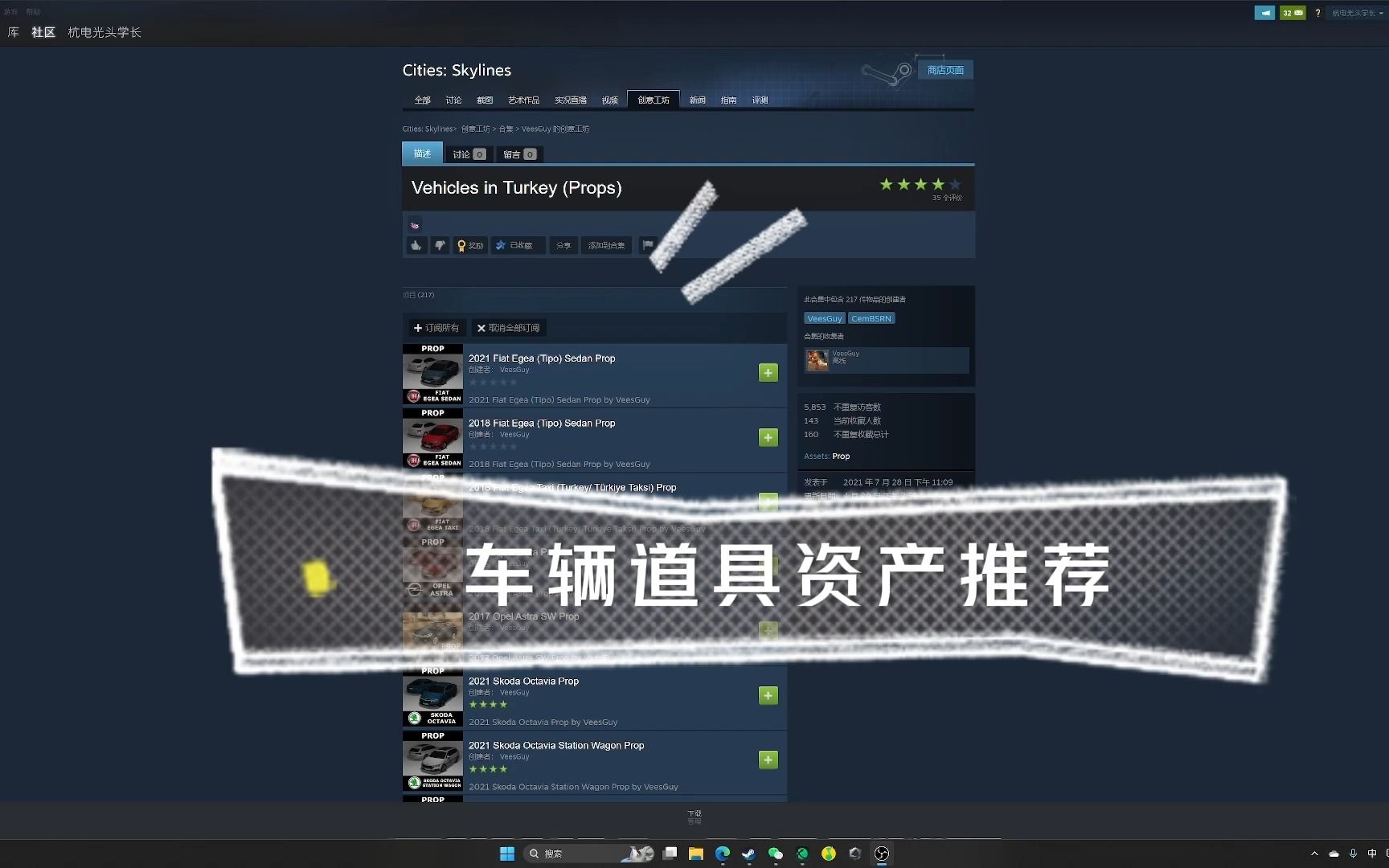Screen dimensions: 1389x868
Task: Open the 指南 guides tab
Action: (x=728, y=100)
